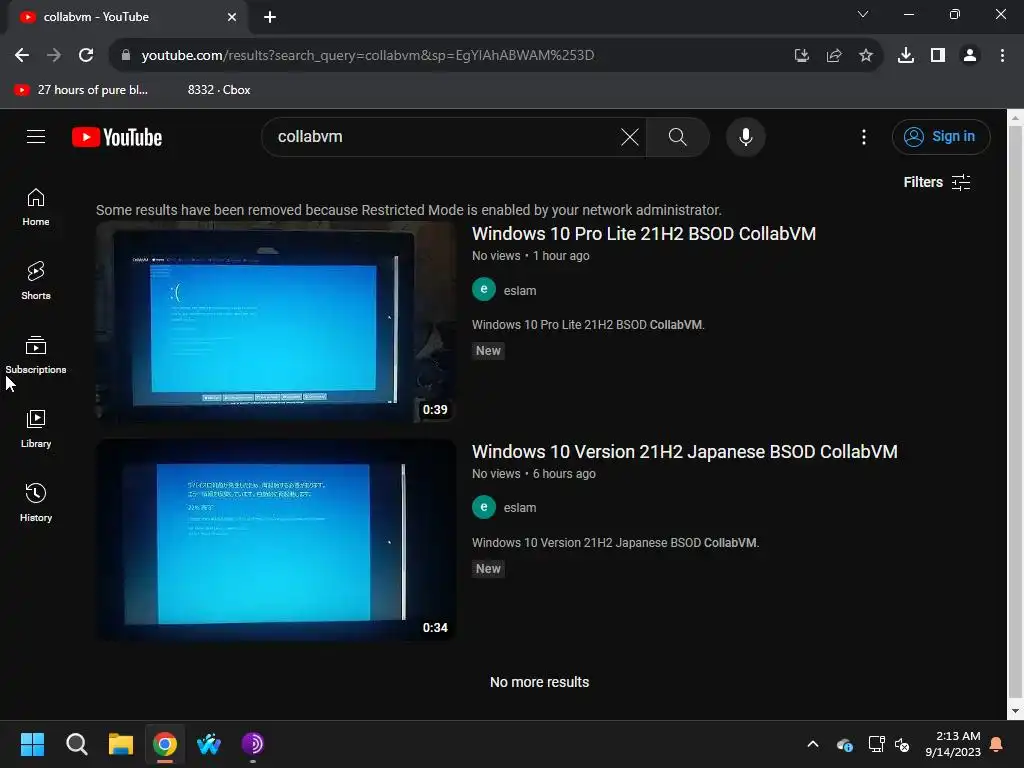Select the collabvm - YouTube tab
The width and height of the screenshot is (1024, 768).
click(126, 17)
